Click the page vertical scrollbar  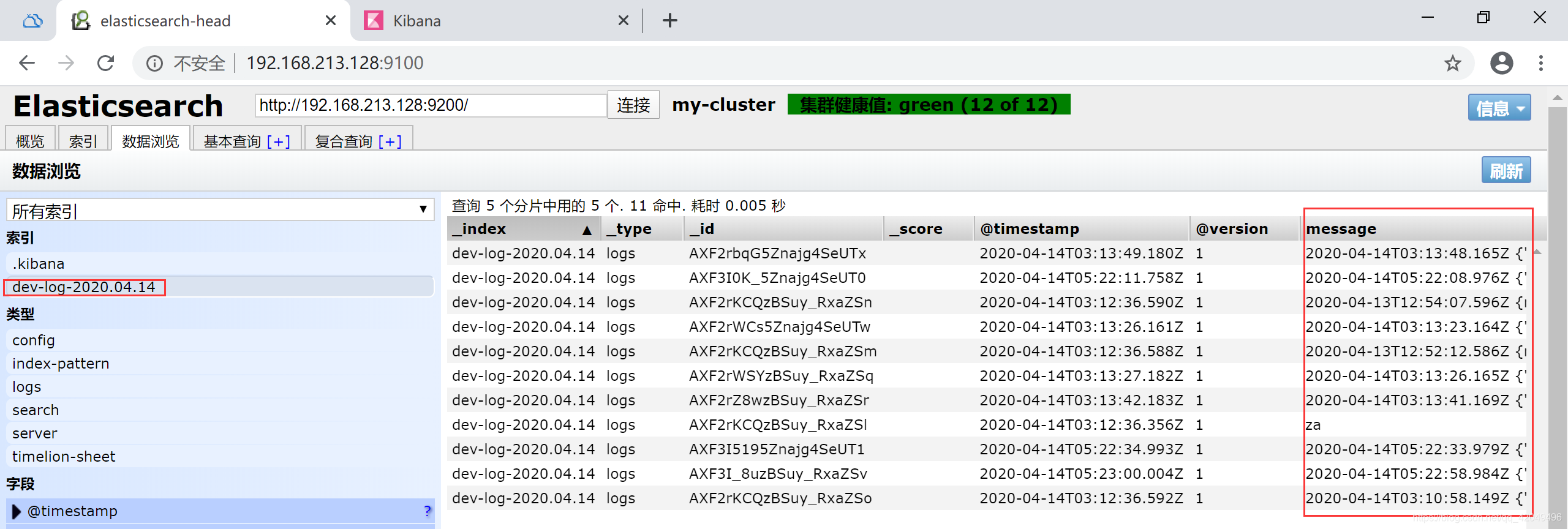coord(1558,318)
